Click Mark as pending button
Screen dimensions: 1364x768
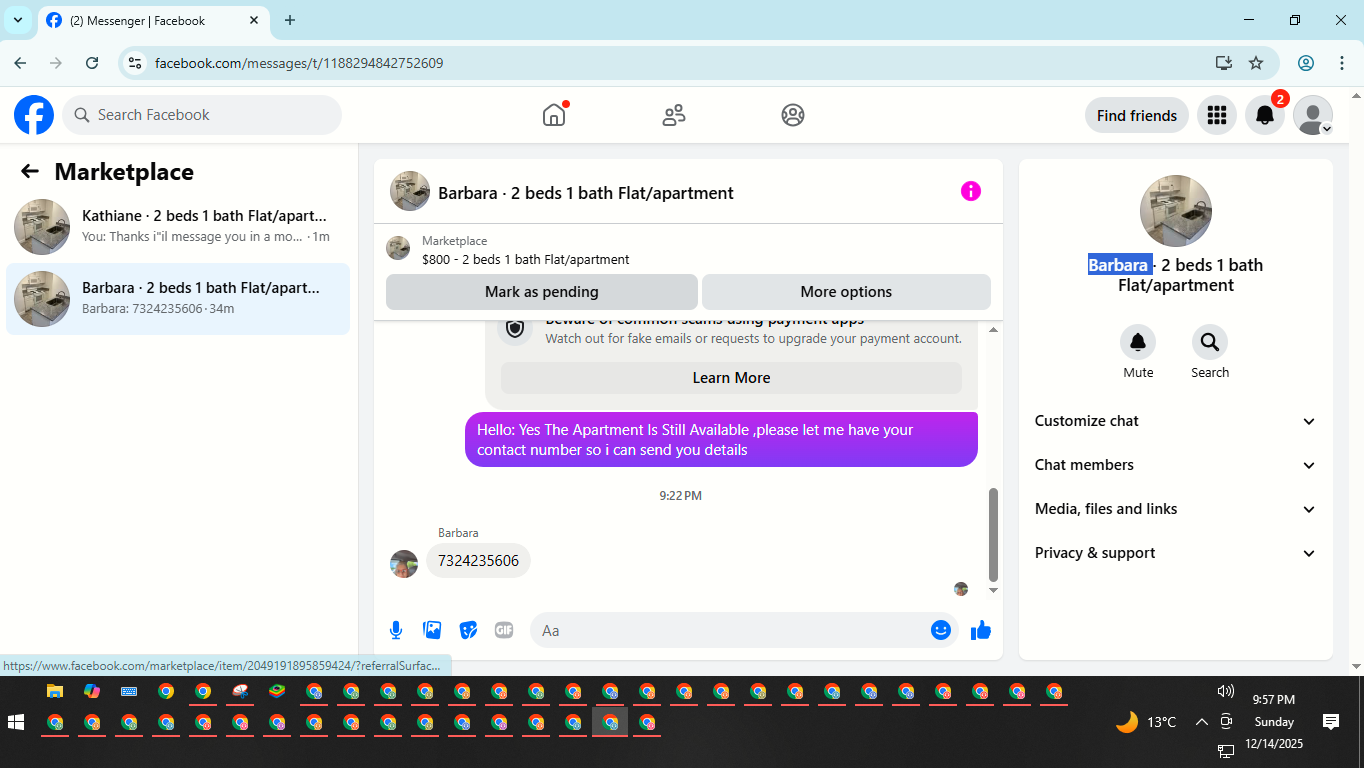[x=542, y=292]
